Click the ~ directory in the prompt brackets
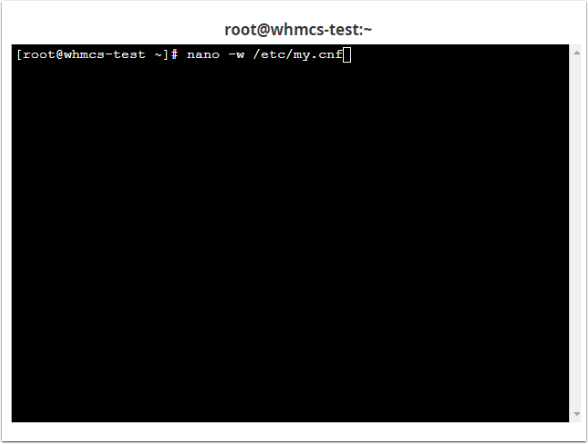The width and height of the screenshot is (588, 444). pos(158,55)
